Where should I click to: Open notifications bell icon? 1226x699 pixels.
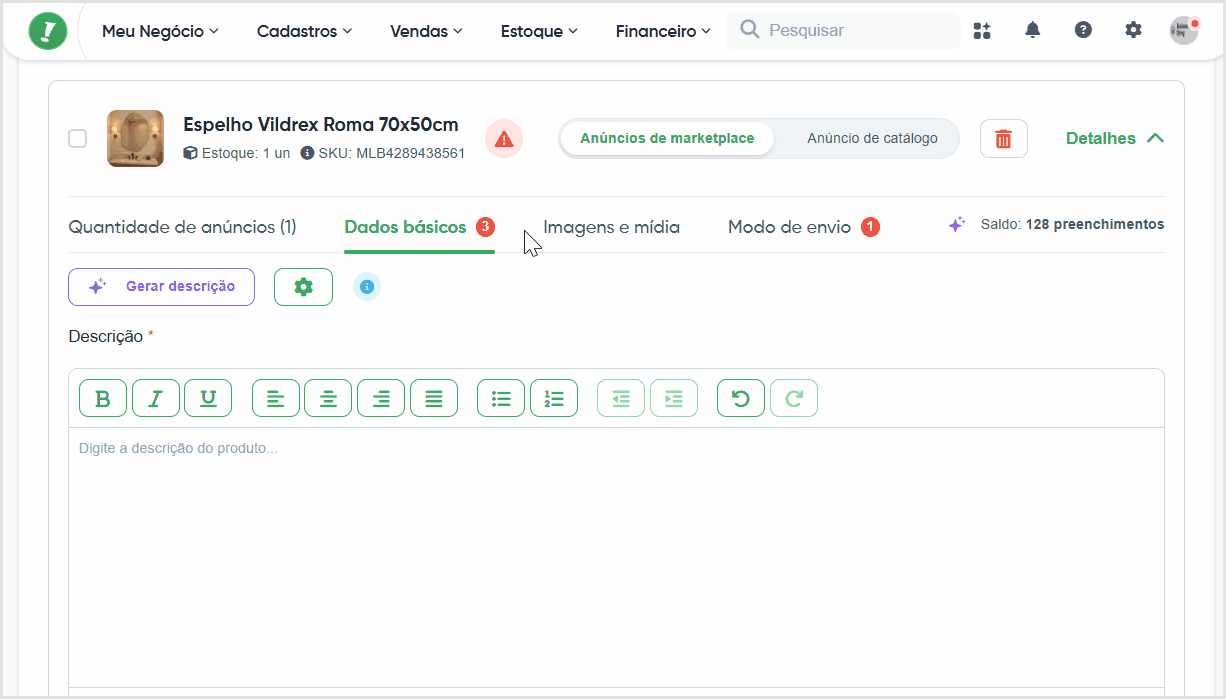(1033, 30)
